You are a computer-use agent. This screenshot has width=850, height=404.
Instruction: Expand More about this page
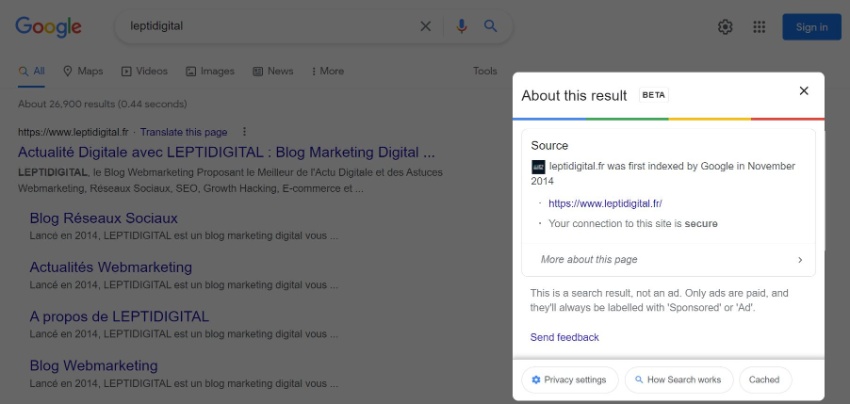(668, 260)
